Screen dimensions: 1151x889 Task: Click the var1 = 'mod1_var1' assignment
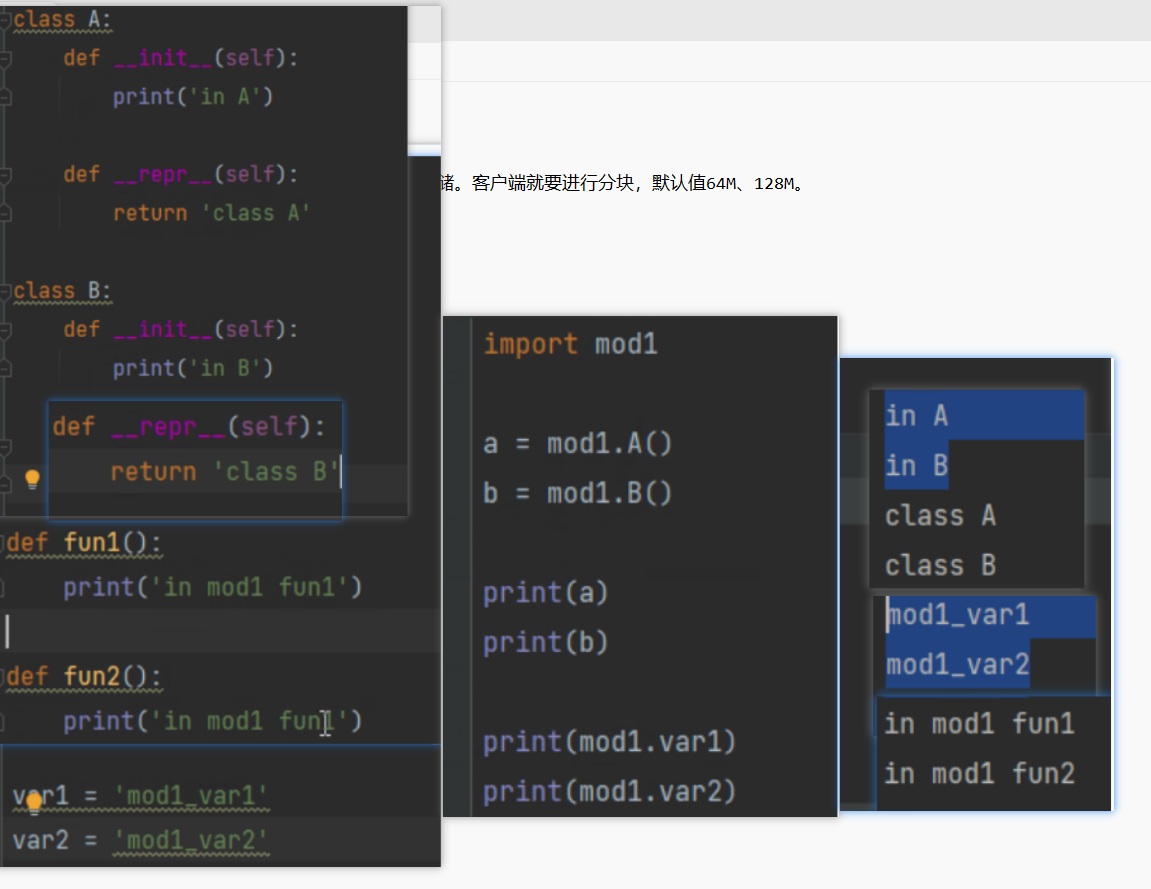140,796
